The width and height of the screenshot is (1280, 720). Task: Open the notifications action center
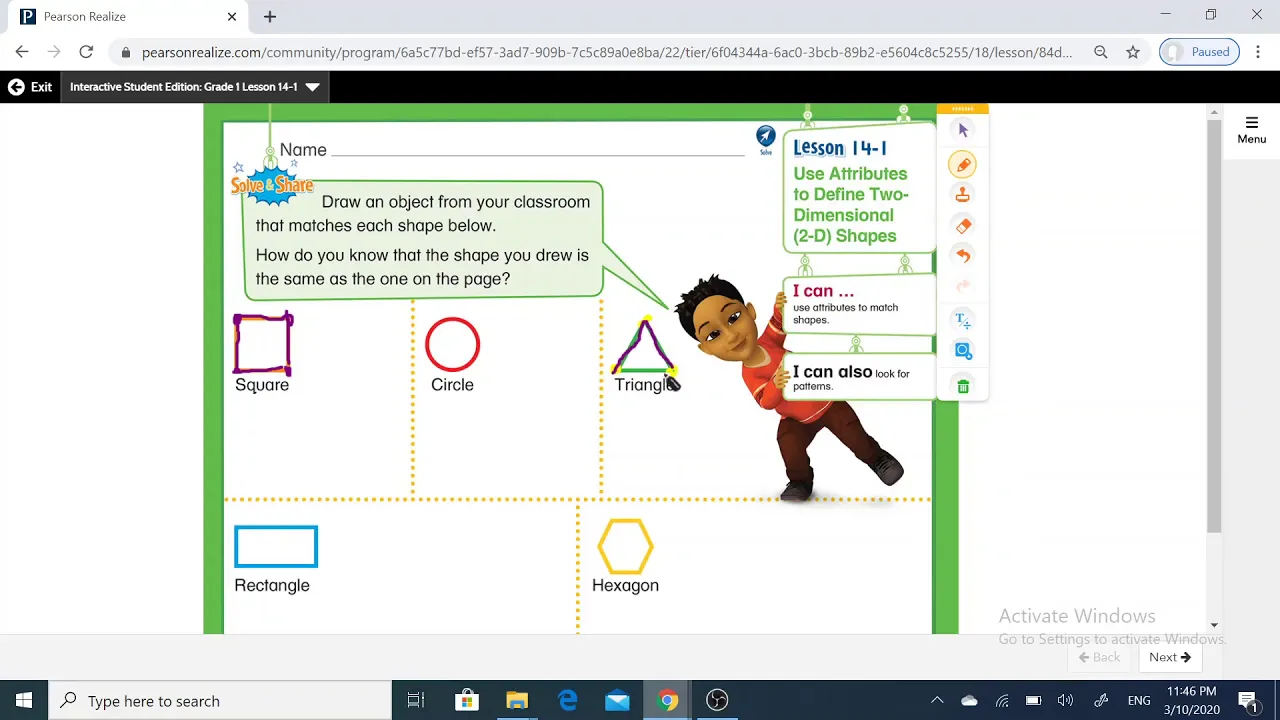tap(1247, 701)
